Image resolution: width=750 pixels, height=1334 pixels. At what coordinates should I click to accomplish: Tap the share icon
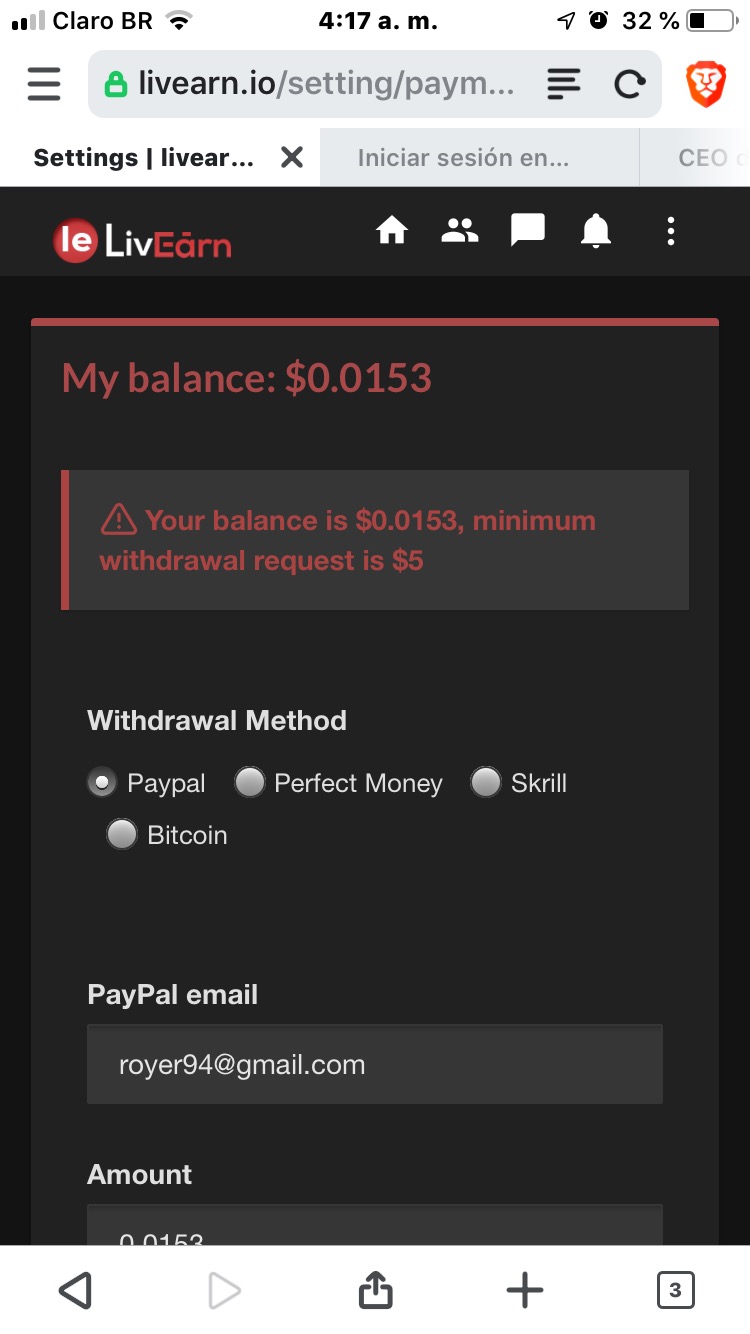(375, 1290)
